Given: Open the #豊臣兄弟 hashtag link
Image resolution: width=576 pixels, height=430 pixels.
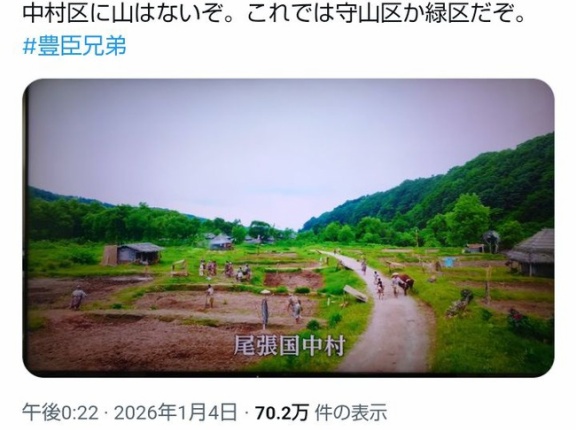Looking at the screenshot, I should click(x=75, y=47).
